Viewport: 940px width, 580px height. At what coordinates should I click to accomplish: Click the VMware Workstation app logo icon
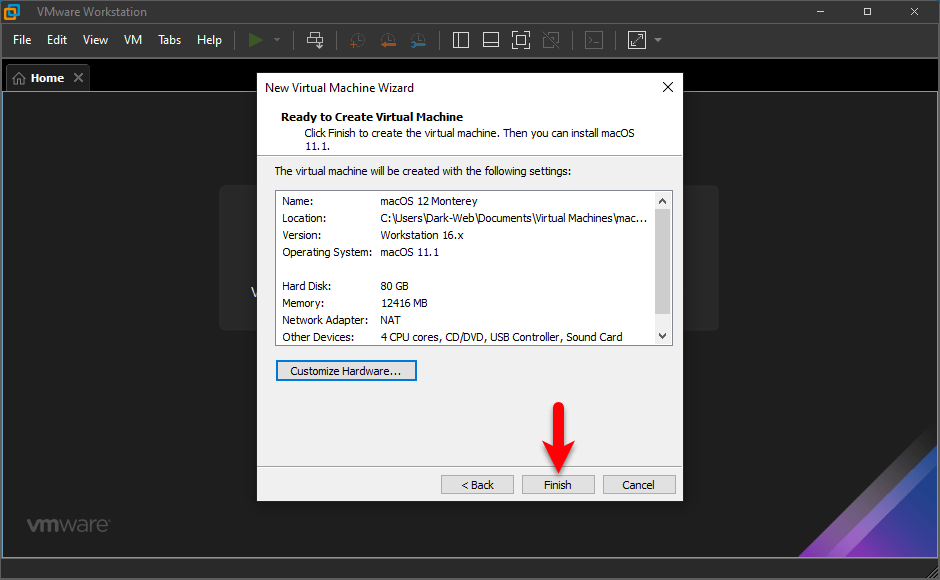coord(12,11)
